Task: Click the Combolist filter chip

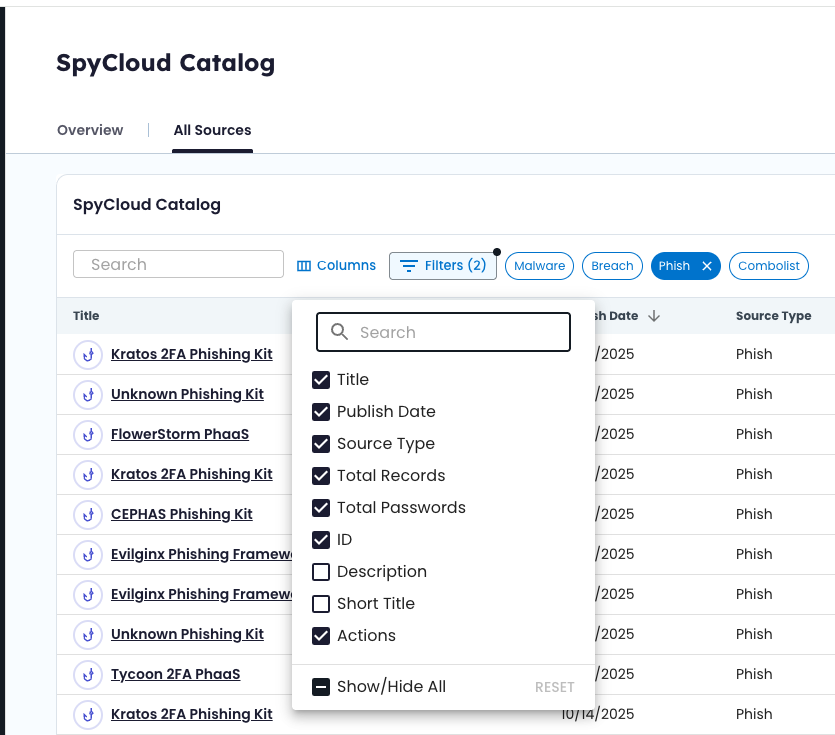Action: [x=768, y=266]
